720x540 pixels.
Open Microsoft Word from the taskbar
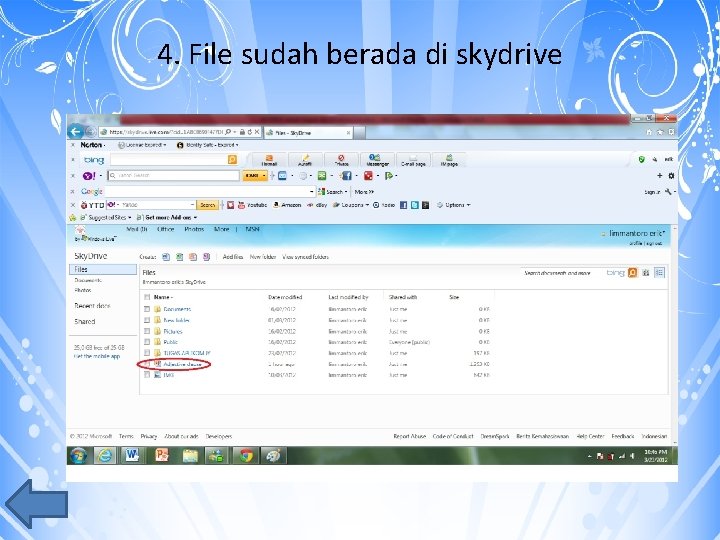pyautogui.click(x=132, y=456)
